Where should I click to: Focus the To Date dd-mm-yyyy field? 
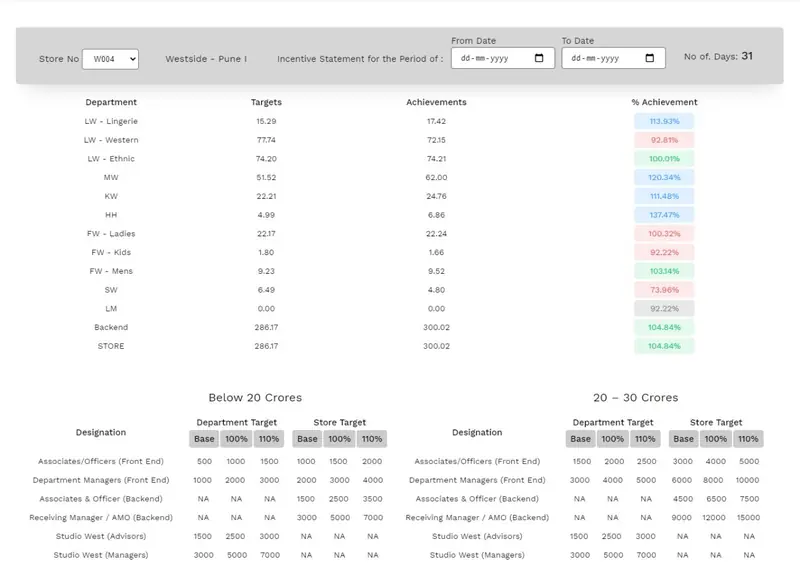[x=613, y=58]
